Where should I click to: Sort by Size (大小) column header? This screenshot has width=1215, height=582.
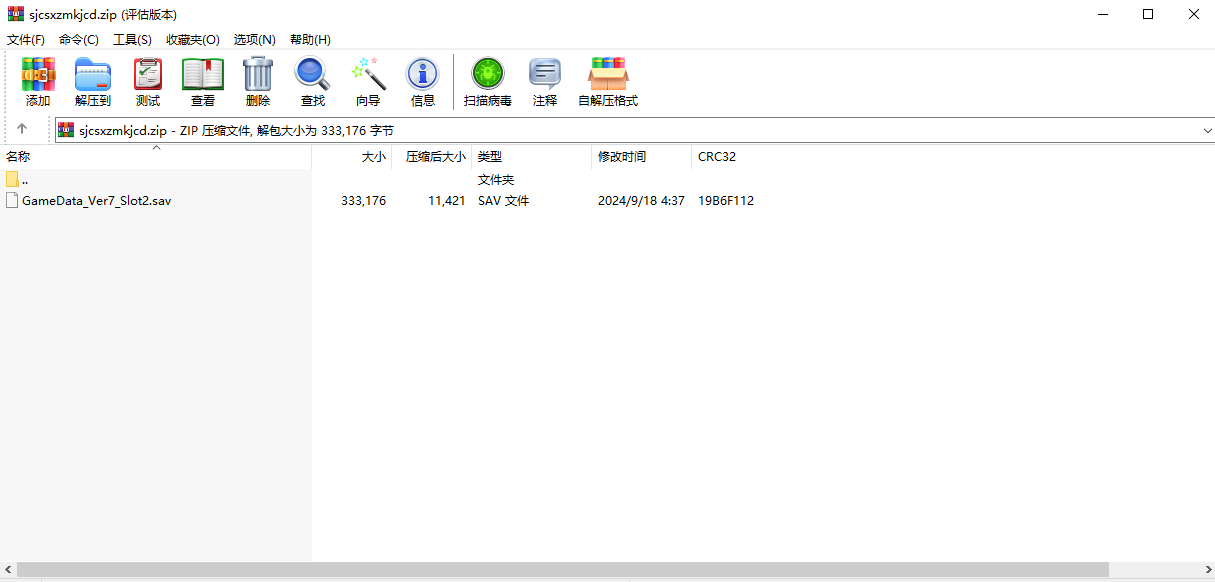tap(352, 157)
